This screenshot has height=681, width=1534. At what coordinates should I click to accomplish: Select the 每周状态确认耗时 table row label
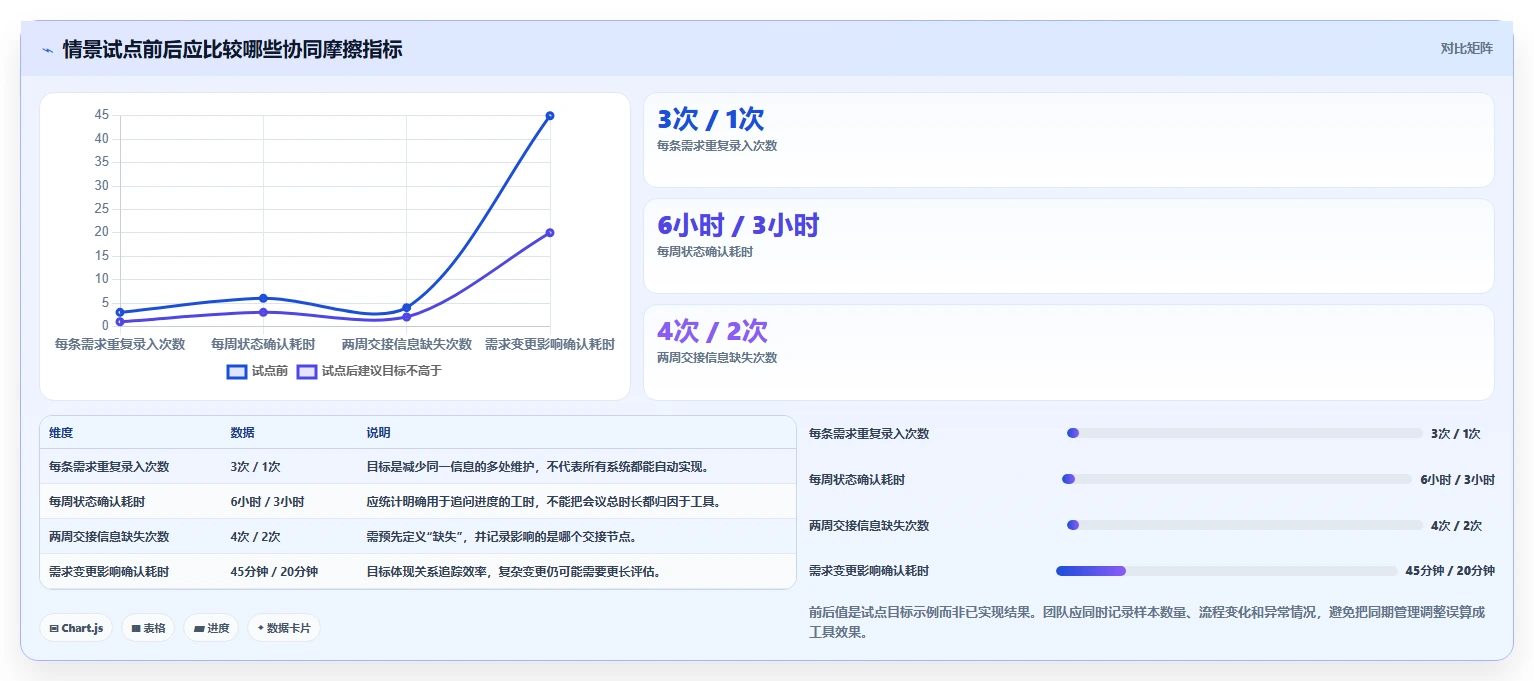[97, 502]
